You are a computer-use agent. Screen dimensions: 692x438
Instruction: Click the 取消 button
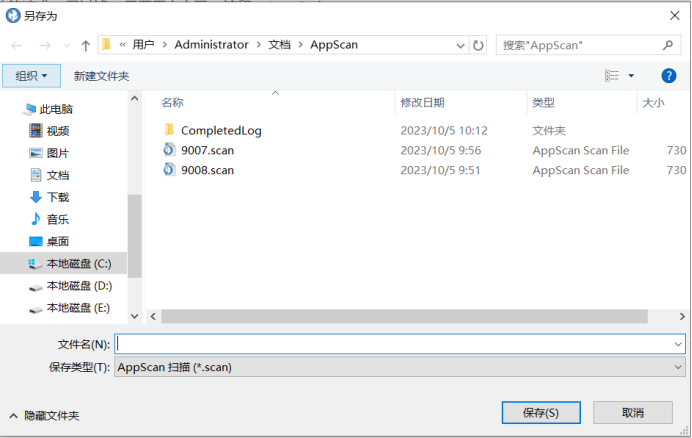point(633,413)
